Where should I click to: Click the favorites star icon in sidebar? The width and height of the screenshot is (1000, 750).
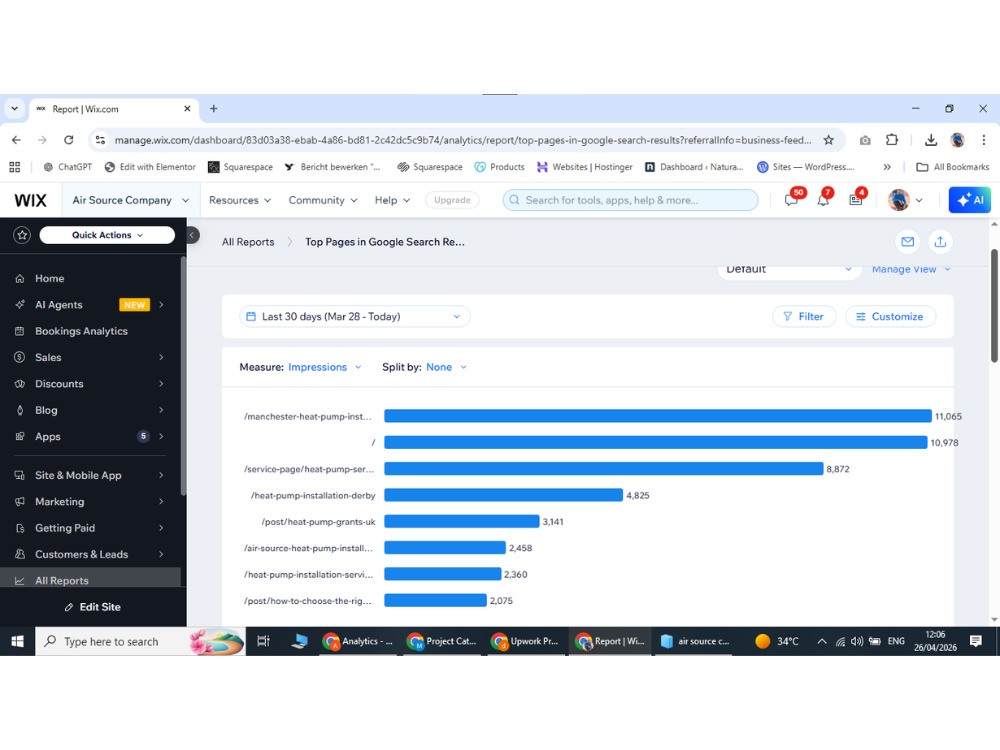pos(22,235)
